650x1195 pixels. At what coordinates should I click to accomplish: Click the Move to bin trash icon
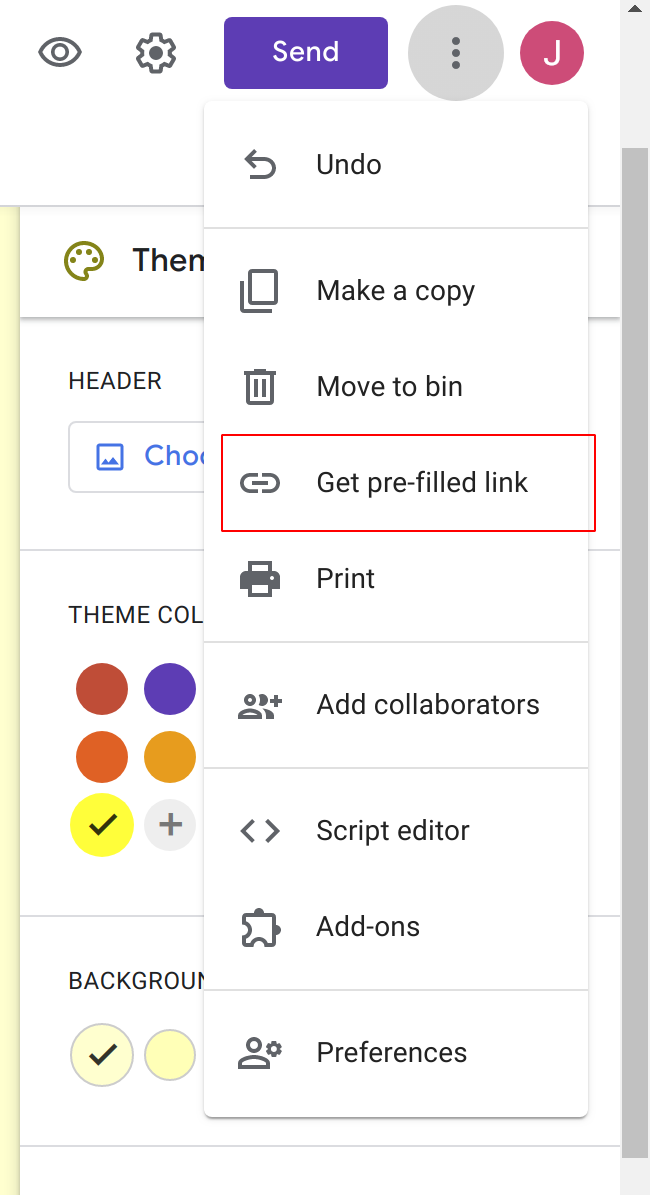coord(260,386)
